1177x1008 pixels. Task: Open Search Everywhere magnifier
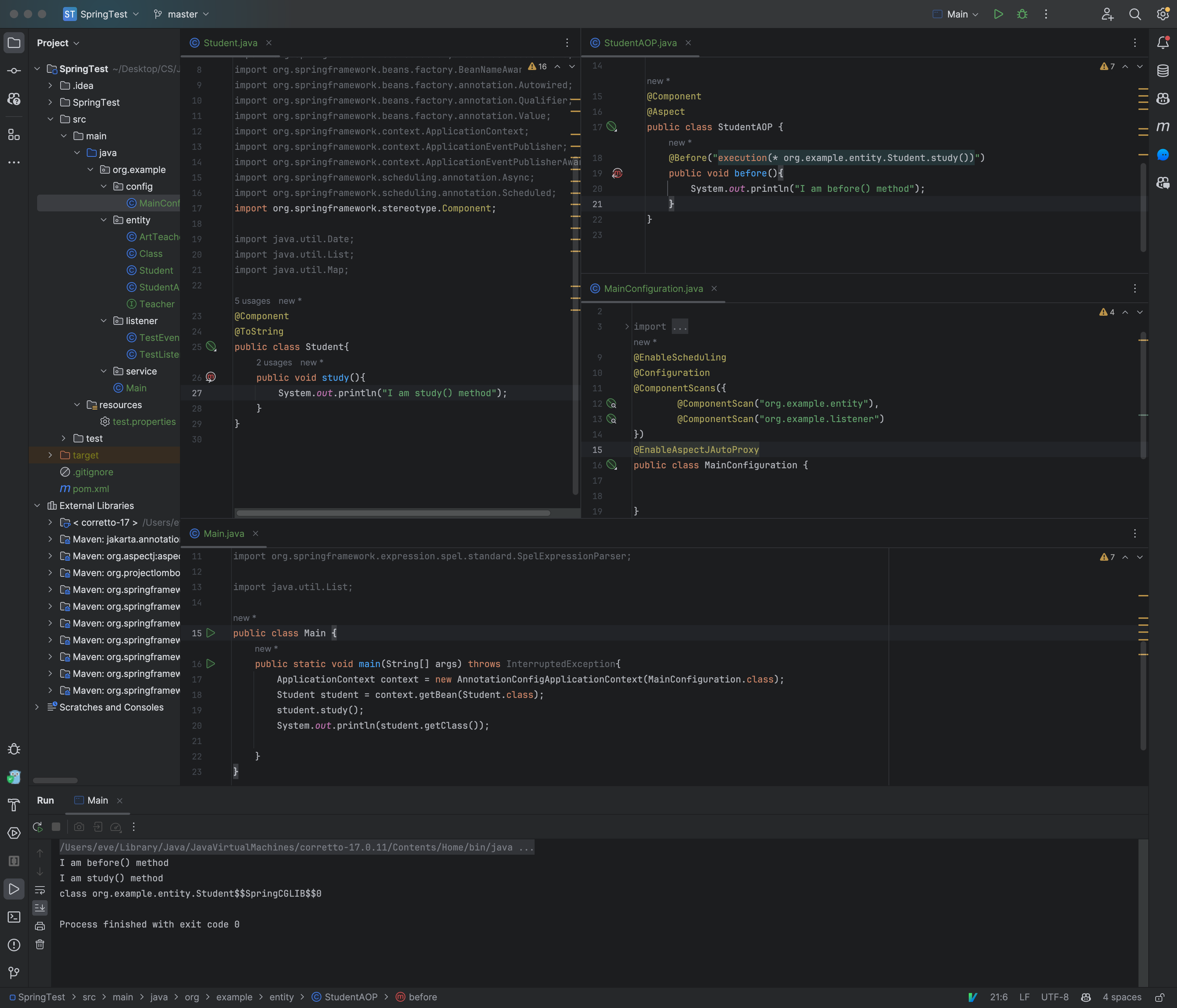1134,14
